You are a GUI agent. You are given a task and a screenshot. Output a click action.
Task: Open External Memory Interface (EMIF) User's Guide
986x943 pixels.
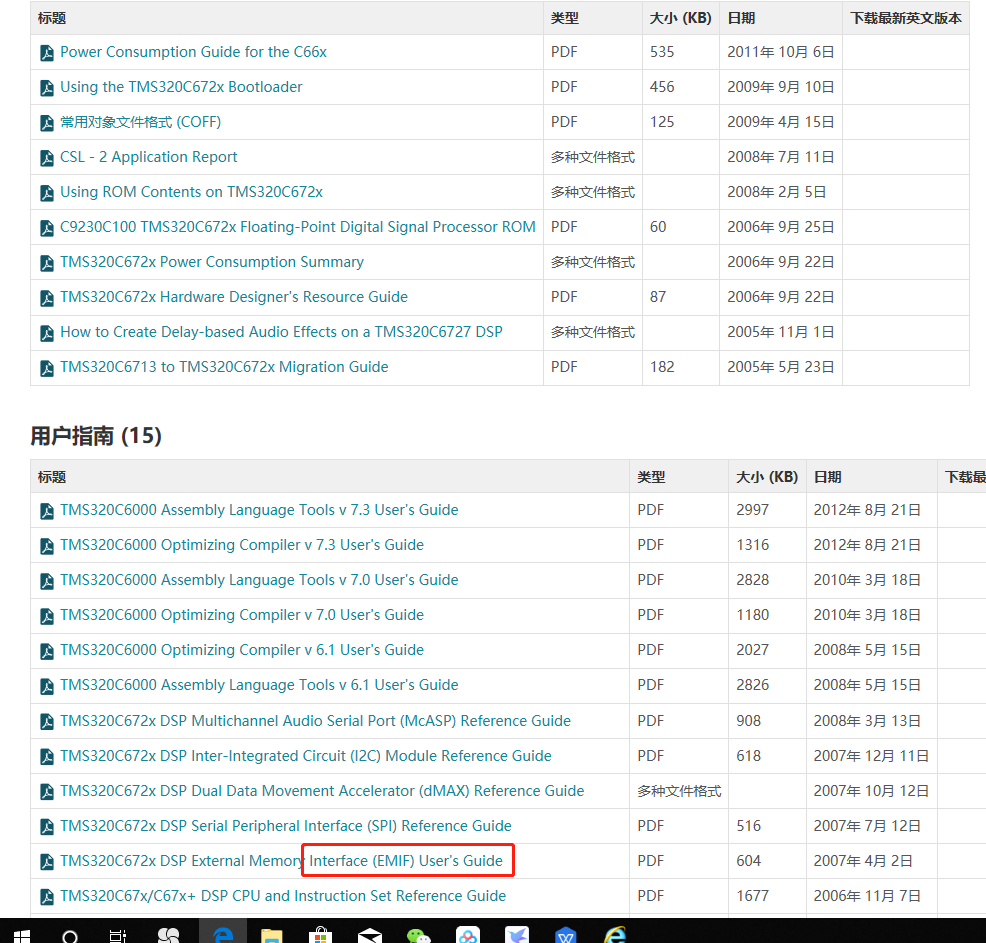pyautogui.click(x=281, y=861)
